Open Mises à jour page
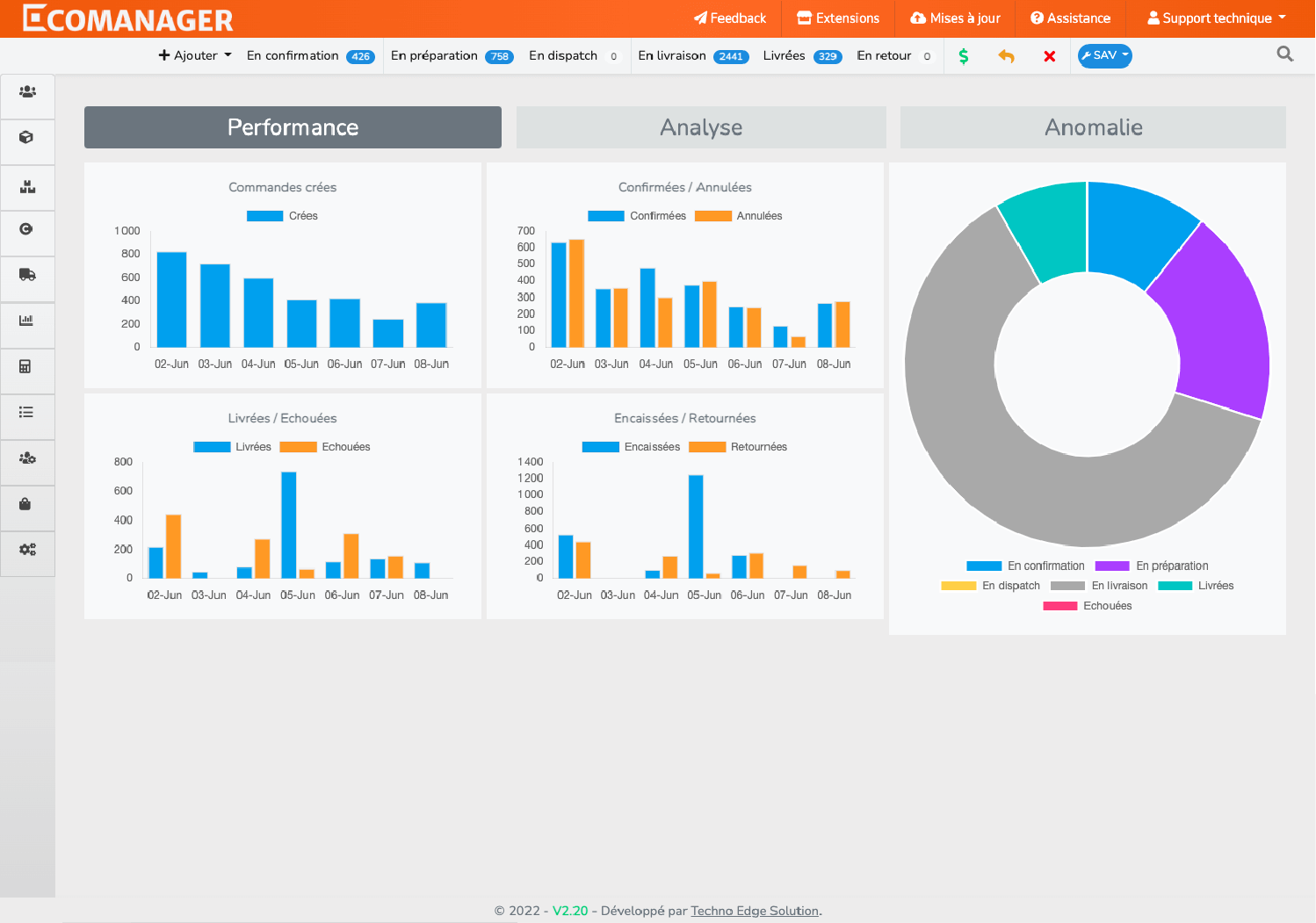This screenshot has height=923, width=1316. point(955,18)
